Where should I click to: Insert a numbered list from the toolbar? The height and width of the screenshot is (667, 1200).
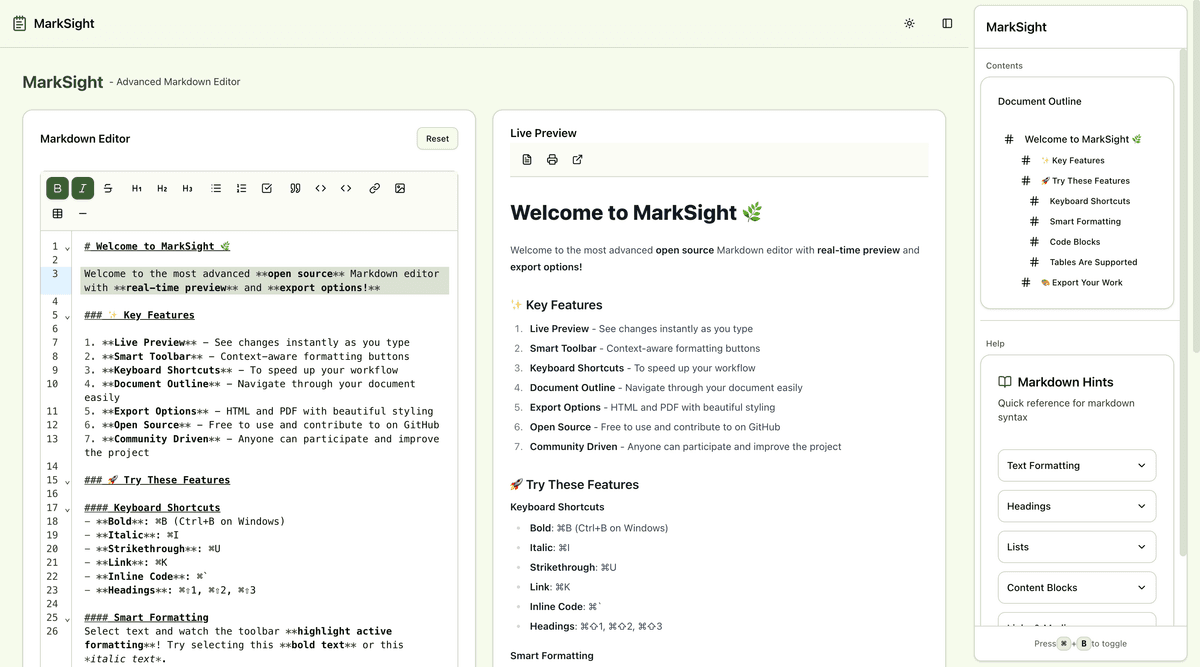click(x=241, y=187)
